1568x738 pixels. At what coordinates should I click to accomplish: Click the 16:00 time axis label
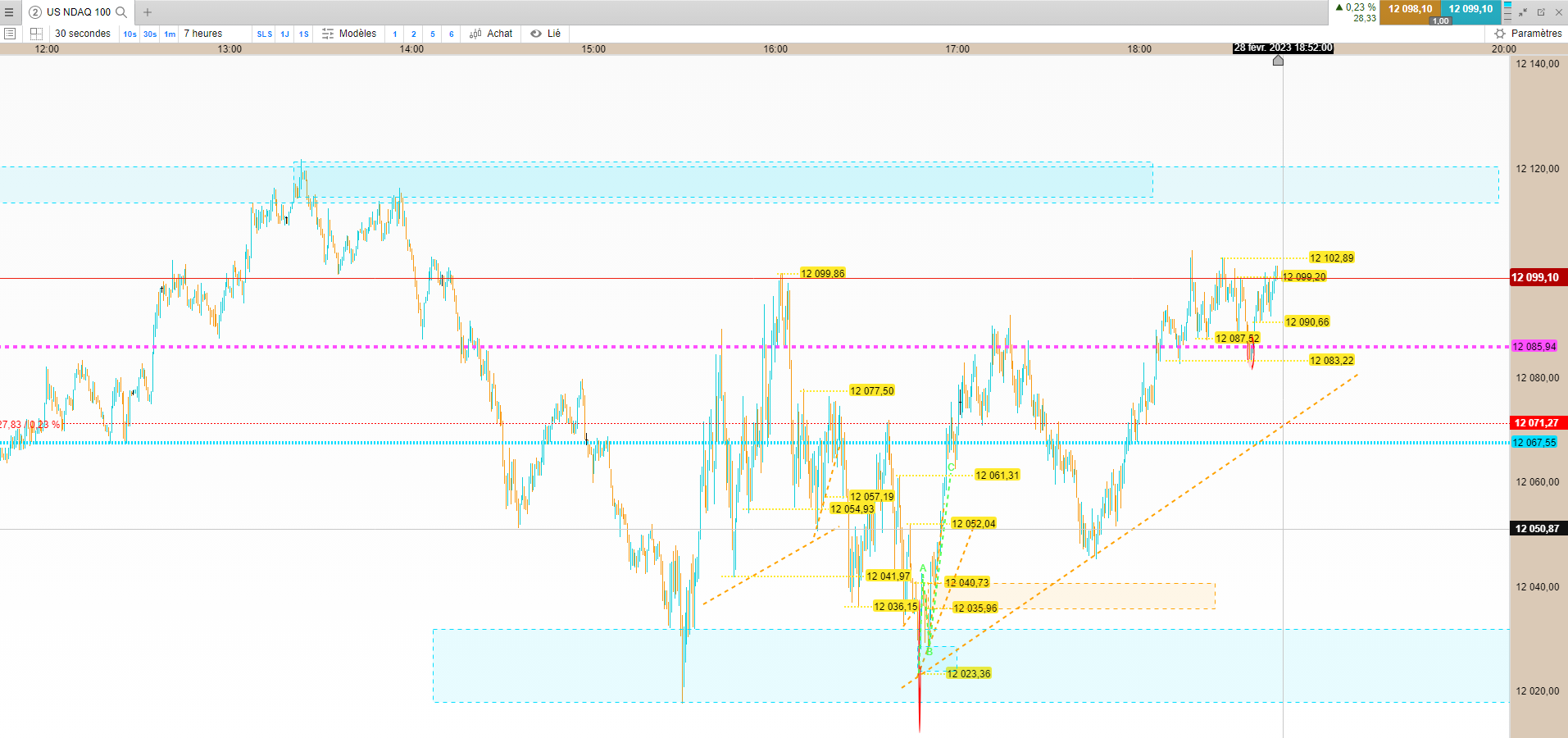point(775,49)
